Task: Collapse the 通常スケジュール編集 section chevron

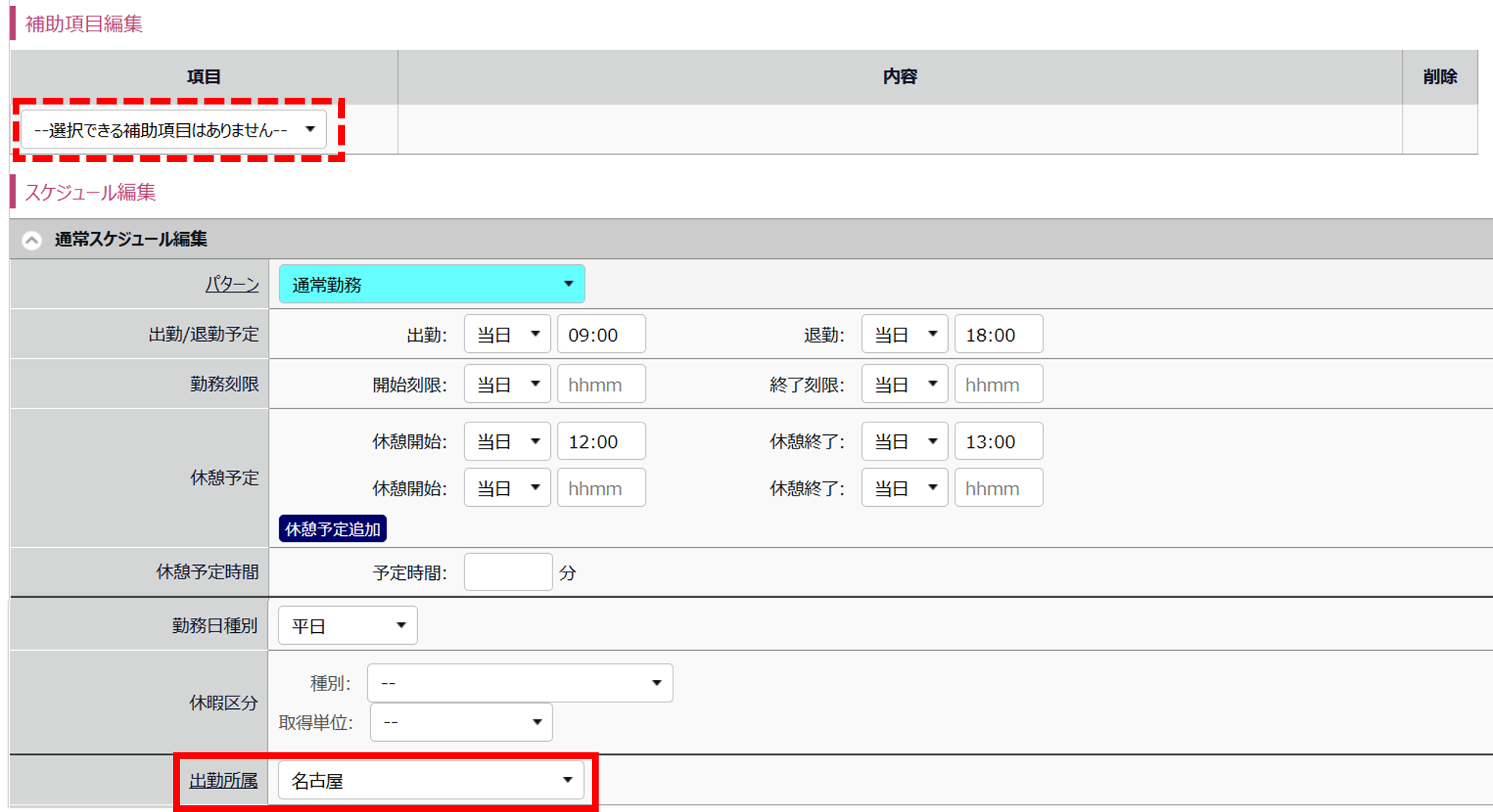Action: [31, 240]
